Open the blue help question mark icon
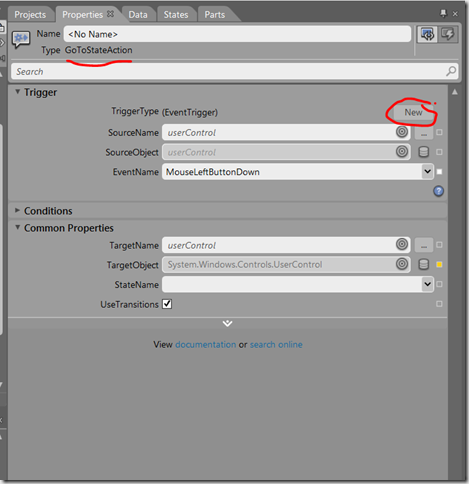Image resolution: width=469 pixels, height=484 pixels. pos(438,191)
